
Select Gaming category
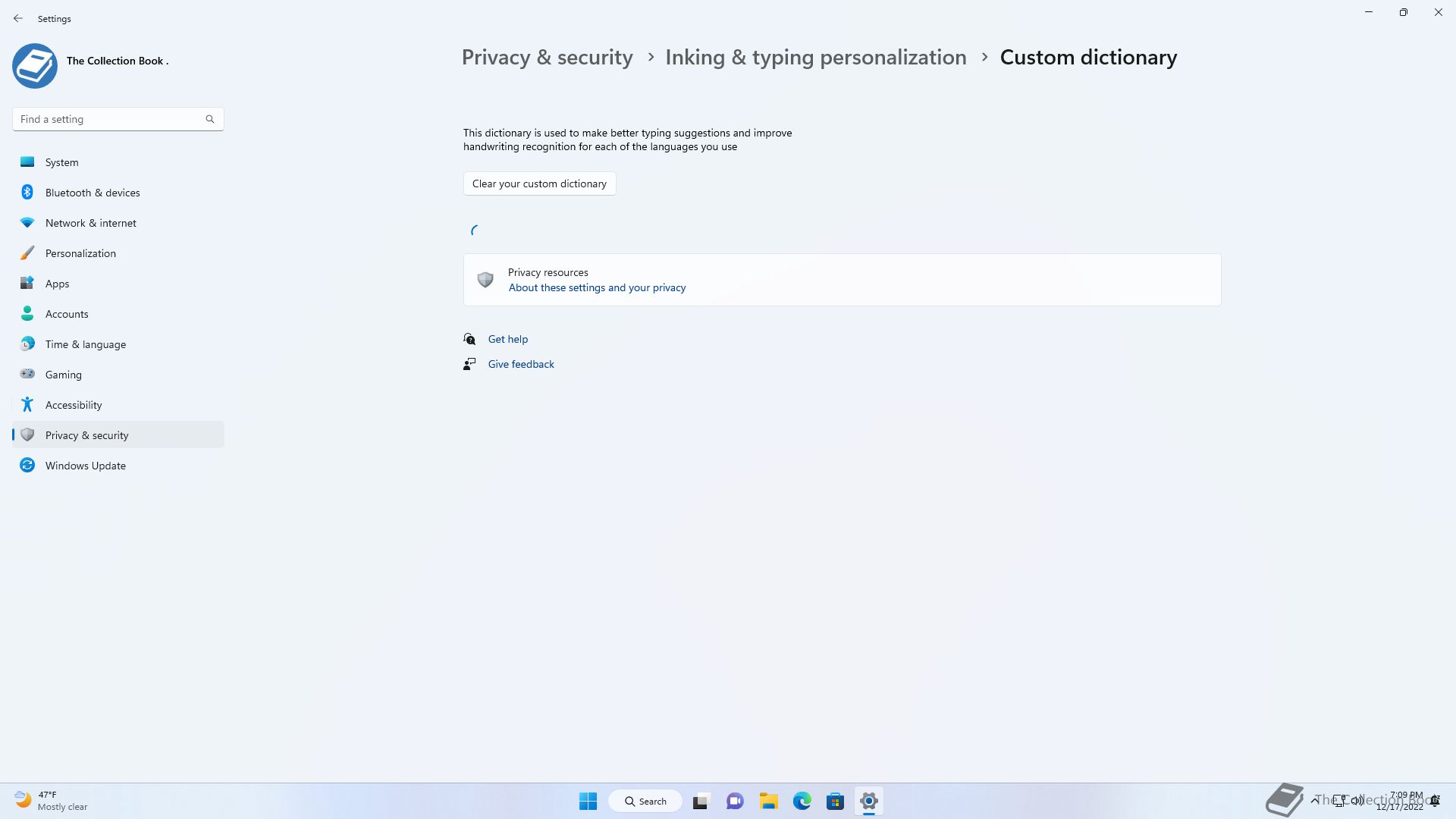(x=118, y=375)
